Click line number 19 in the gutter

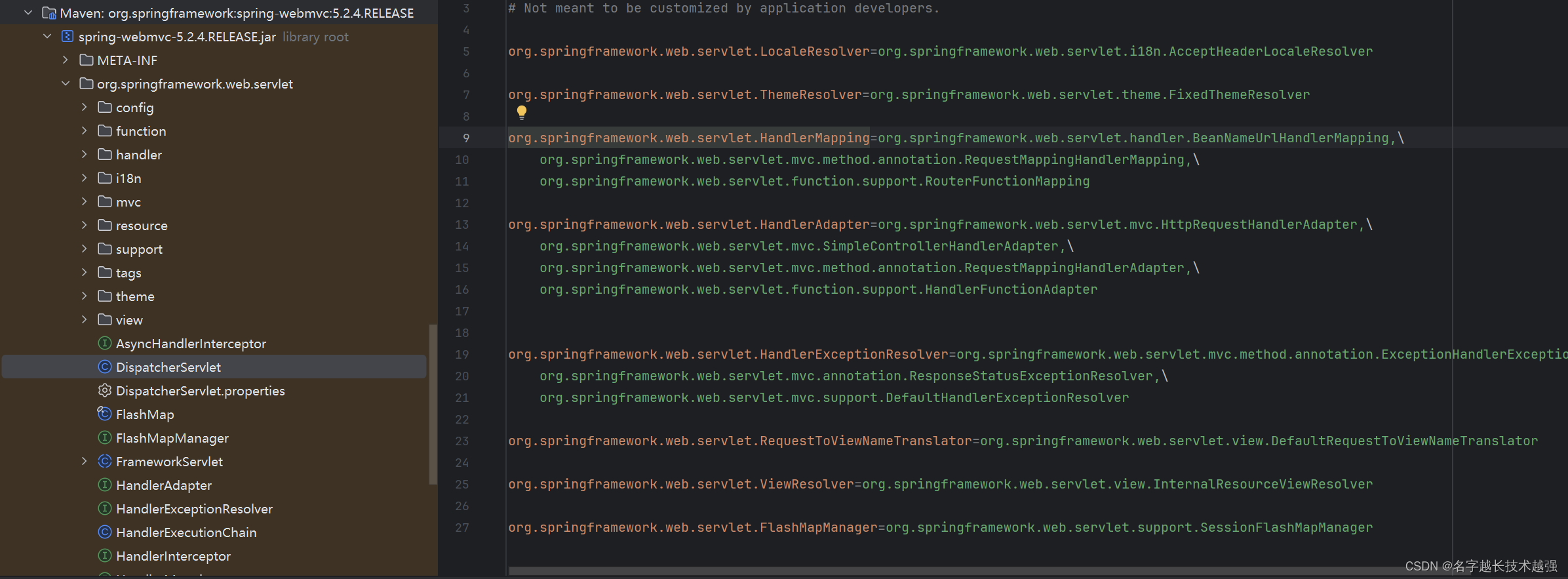click(462, 355)
